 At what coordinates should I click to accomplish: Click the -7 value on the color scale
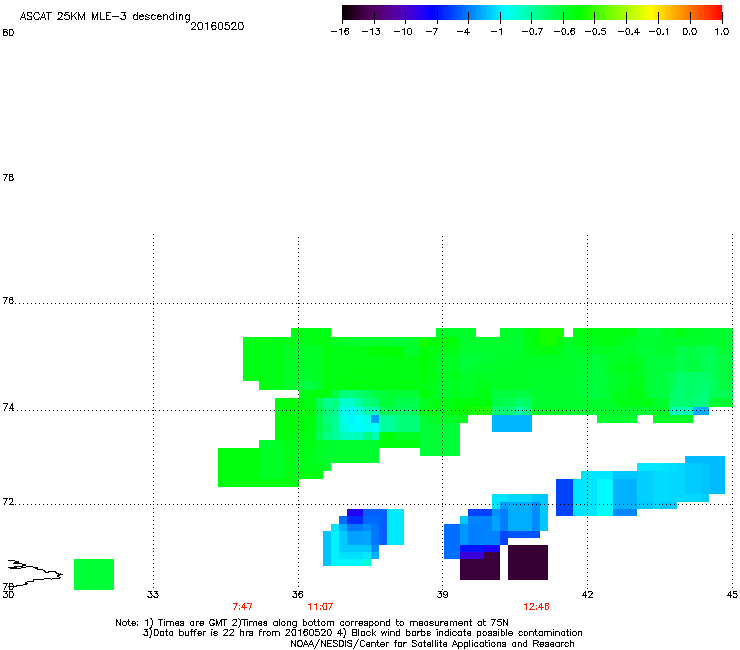tap(431, 32)
